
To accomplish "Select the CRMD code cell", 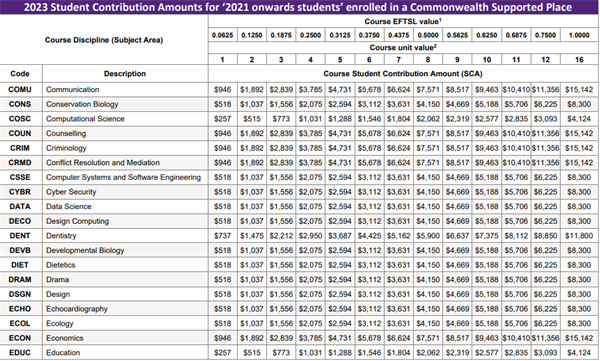I will [20, 163].
